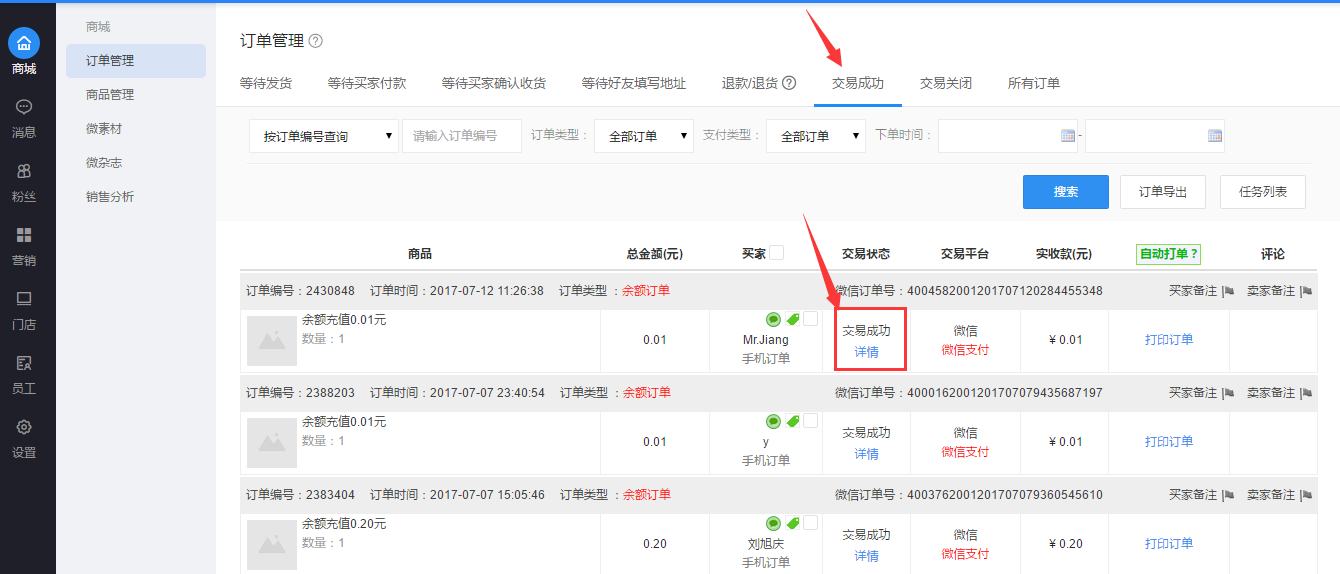Click green chat bubble icon for Mr.Jiang
This screenshot has height=574, width=1340.
pos(773,320)
